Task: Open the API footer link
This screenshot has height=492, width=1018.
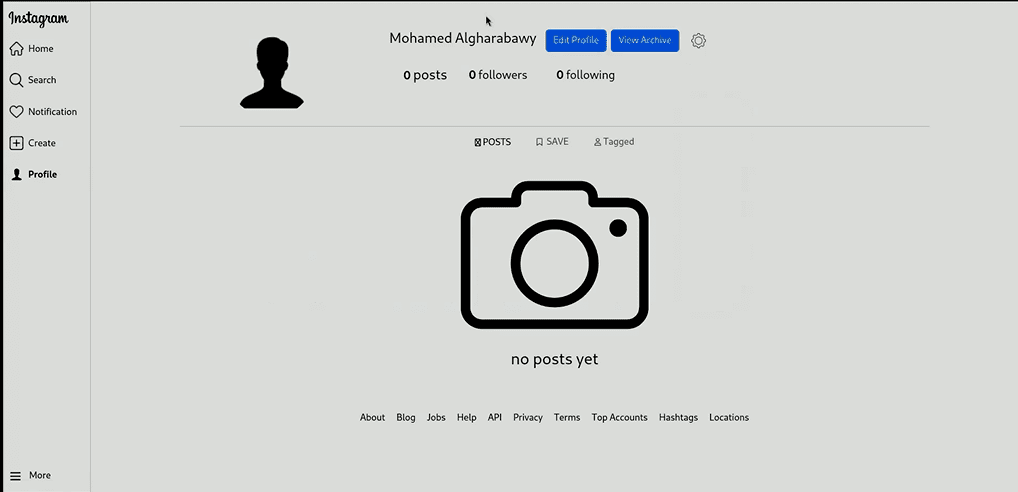Action: point(495,417)
